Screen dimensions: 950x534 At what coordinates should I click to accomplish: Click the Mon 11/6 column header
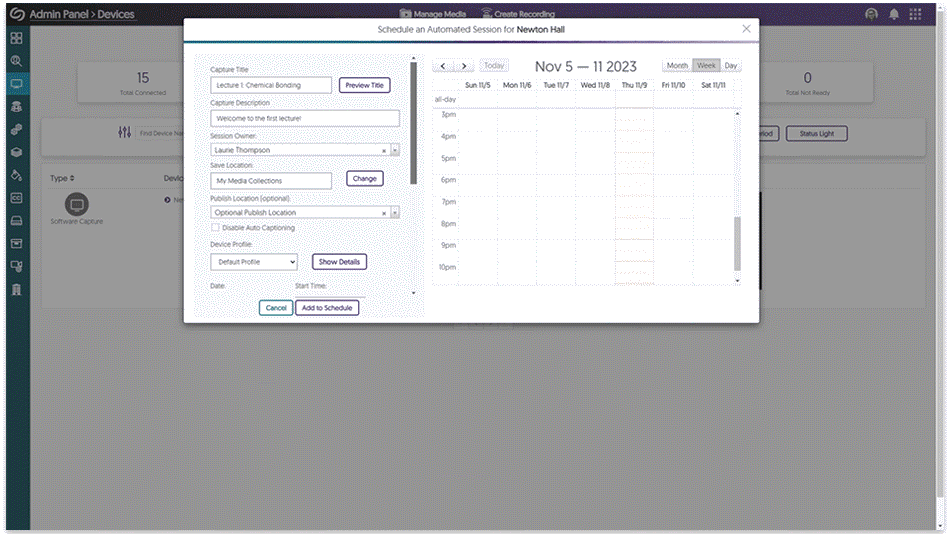517,85
